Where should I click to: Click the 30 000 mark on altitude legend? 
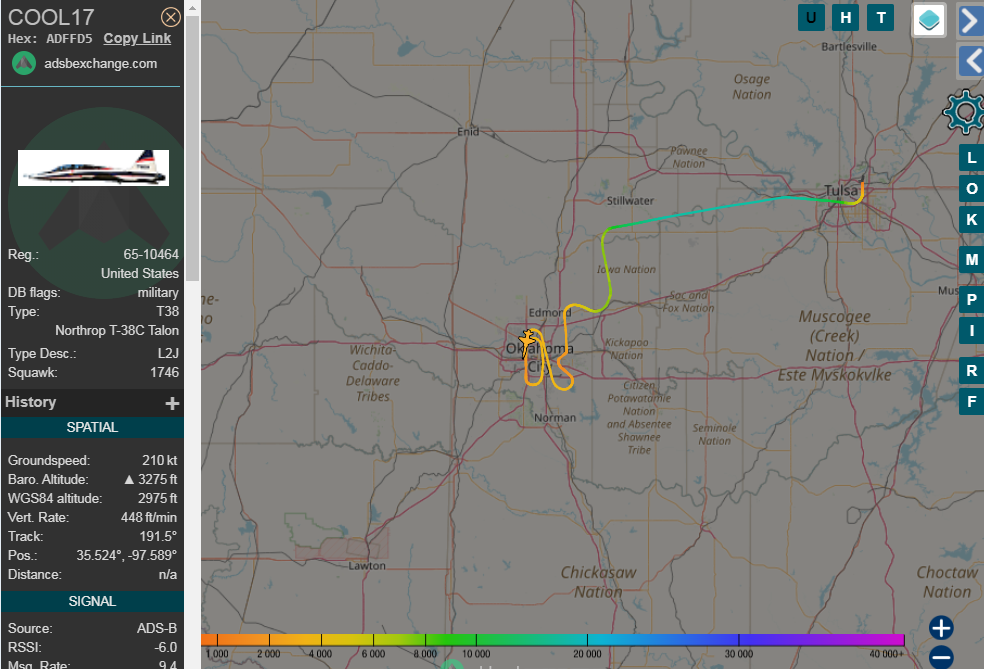tap(739, 653)
